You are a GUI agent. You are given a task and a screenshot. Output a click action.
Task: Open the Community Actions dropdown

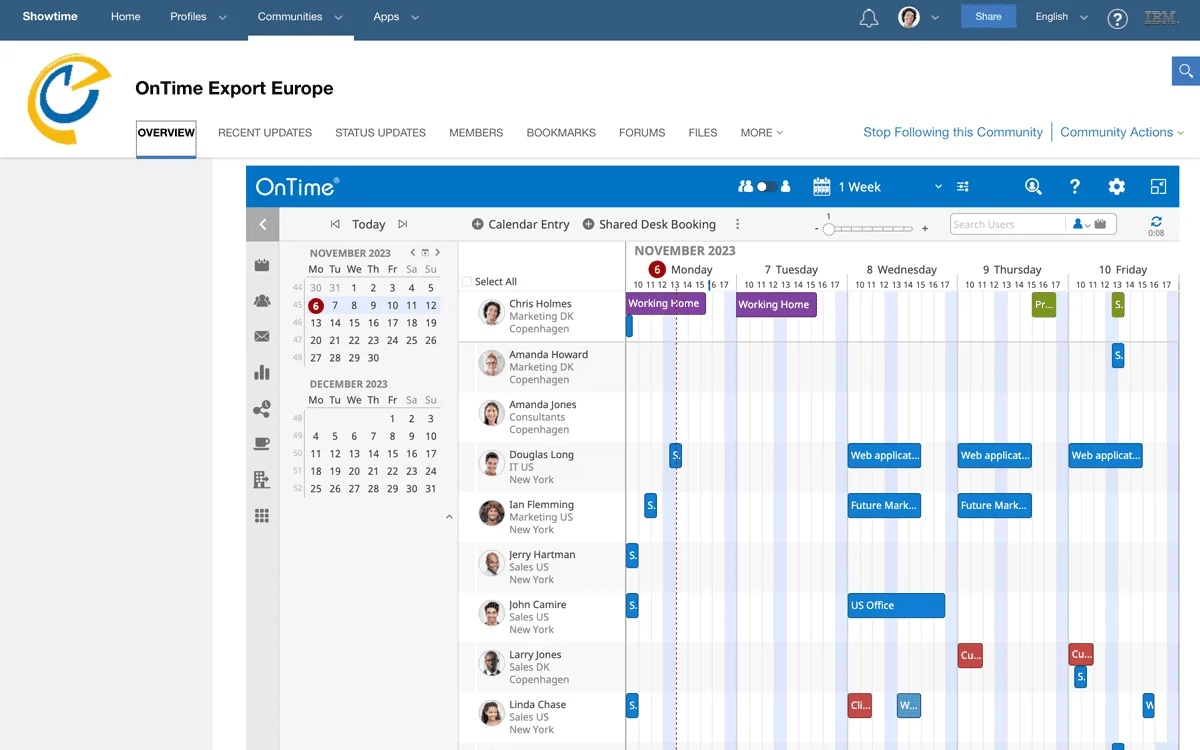pos(1122,132)
